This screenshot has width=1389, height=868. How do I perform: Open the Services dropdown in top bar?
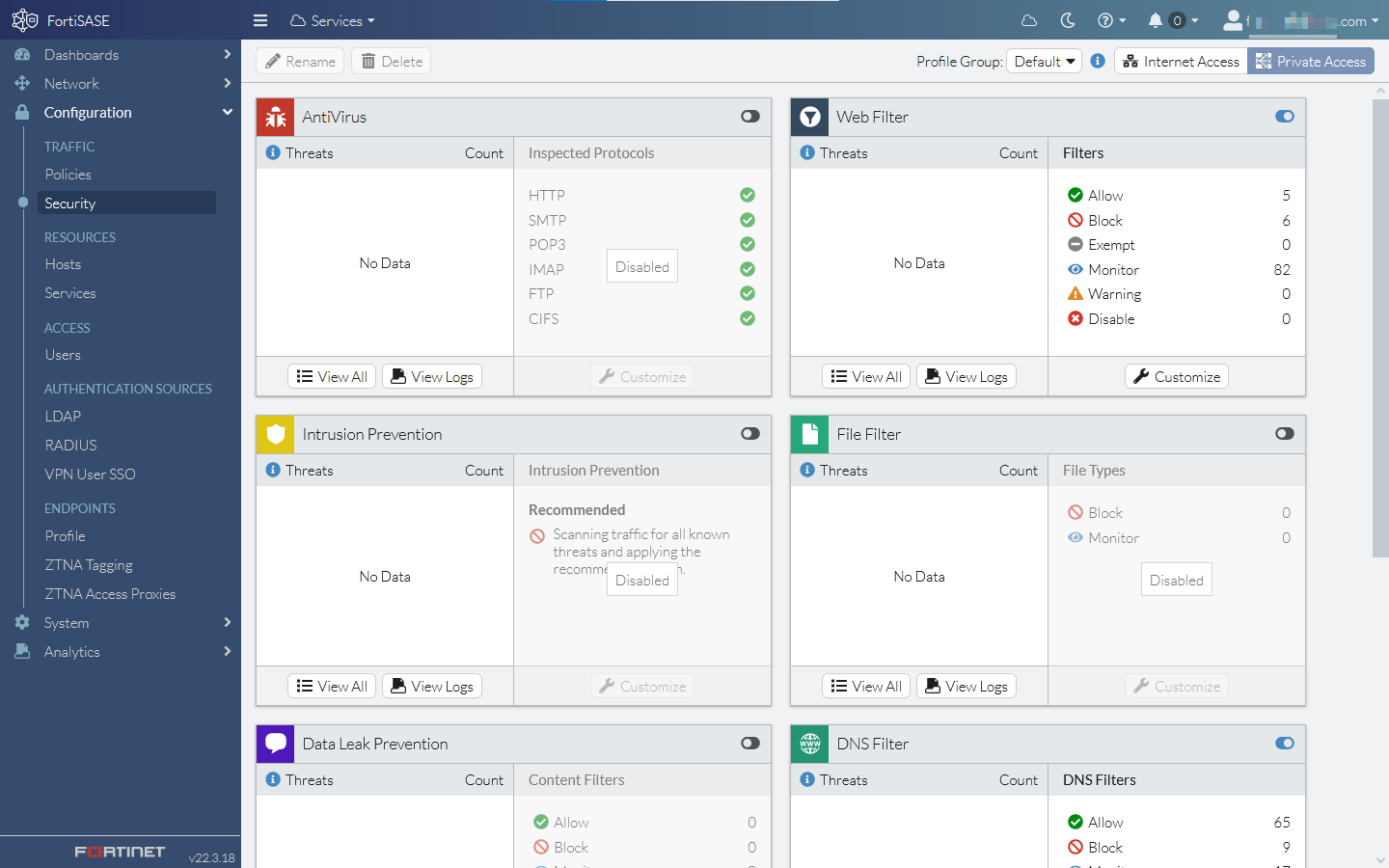point(333,20)
